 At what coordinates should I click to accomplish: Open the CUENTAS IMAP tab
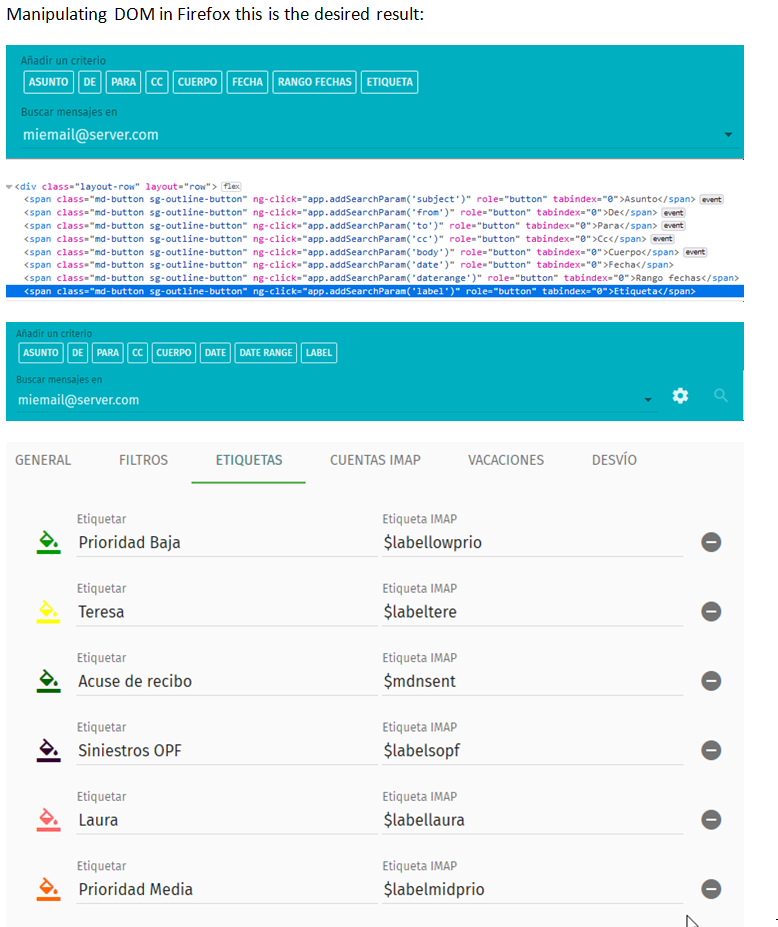[x=375, y=460]
